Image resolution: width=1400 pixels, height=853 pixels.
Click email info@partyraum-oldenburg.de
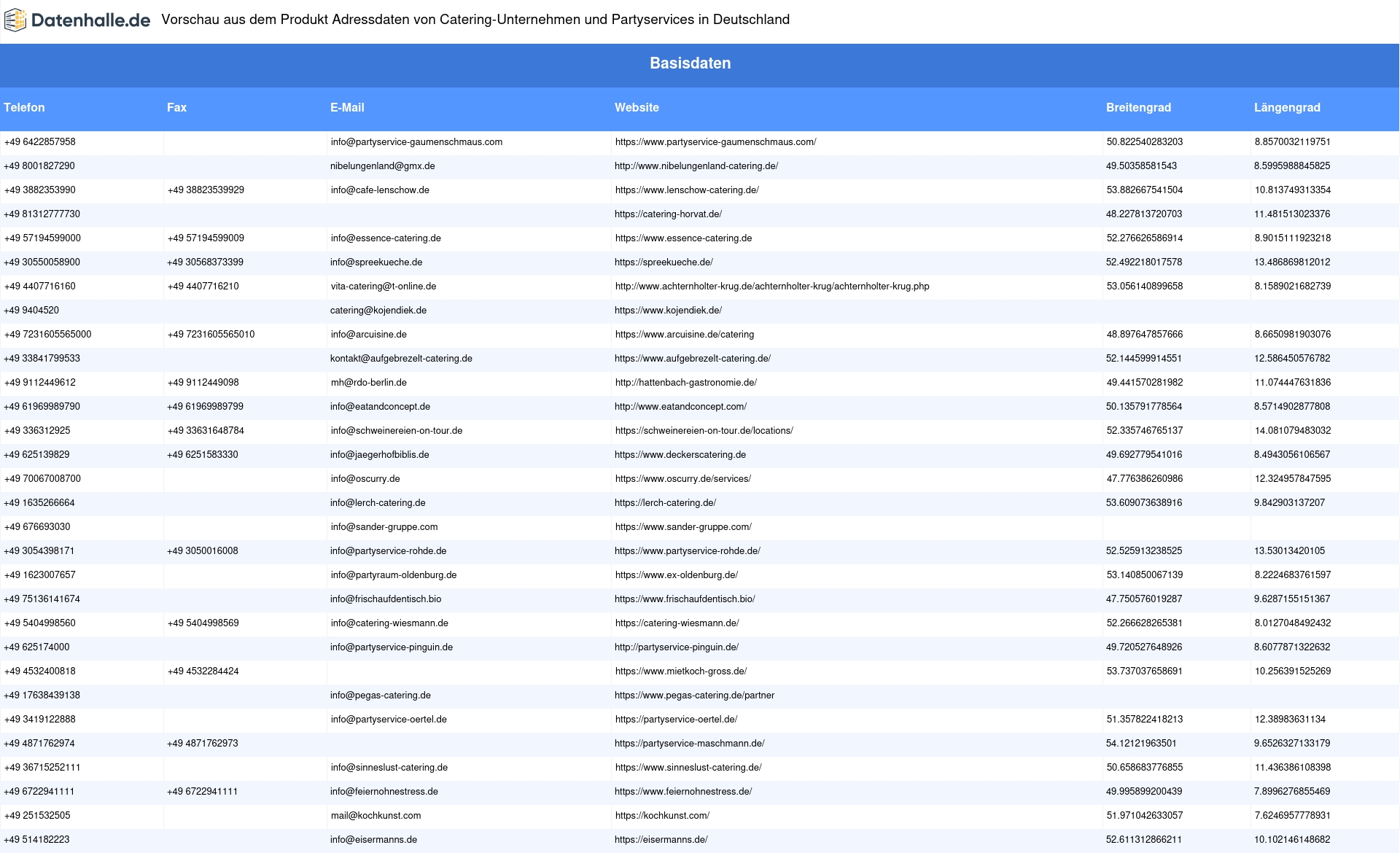[x=394, y=575]
